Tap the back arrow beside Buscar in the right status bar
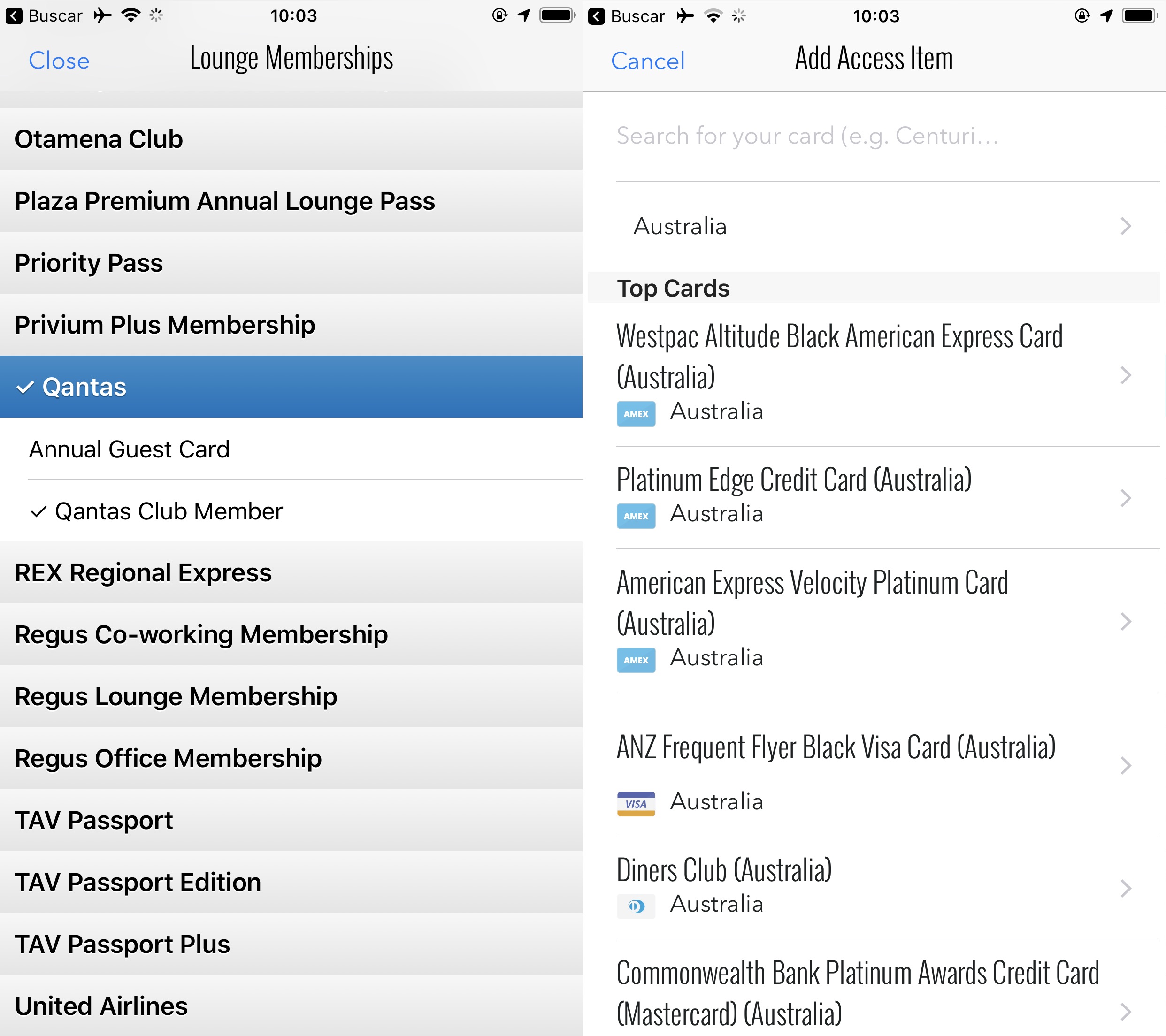The height and width of the screenshot is (1036, 1166). pos(596,16)
